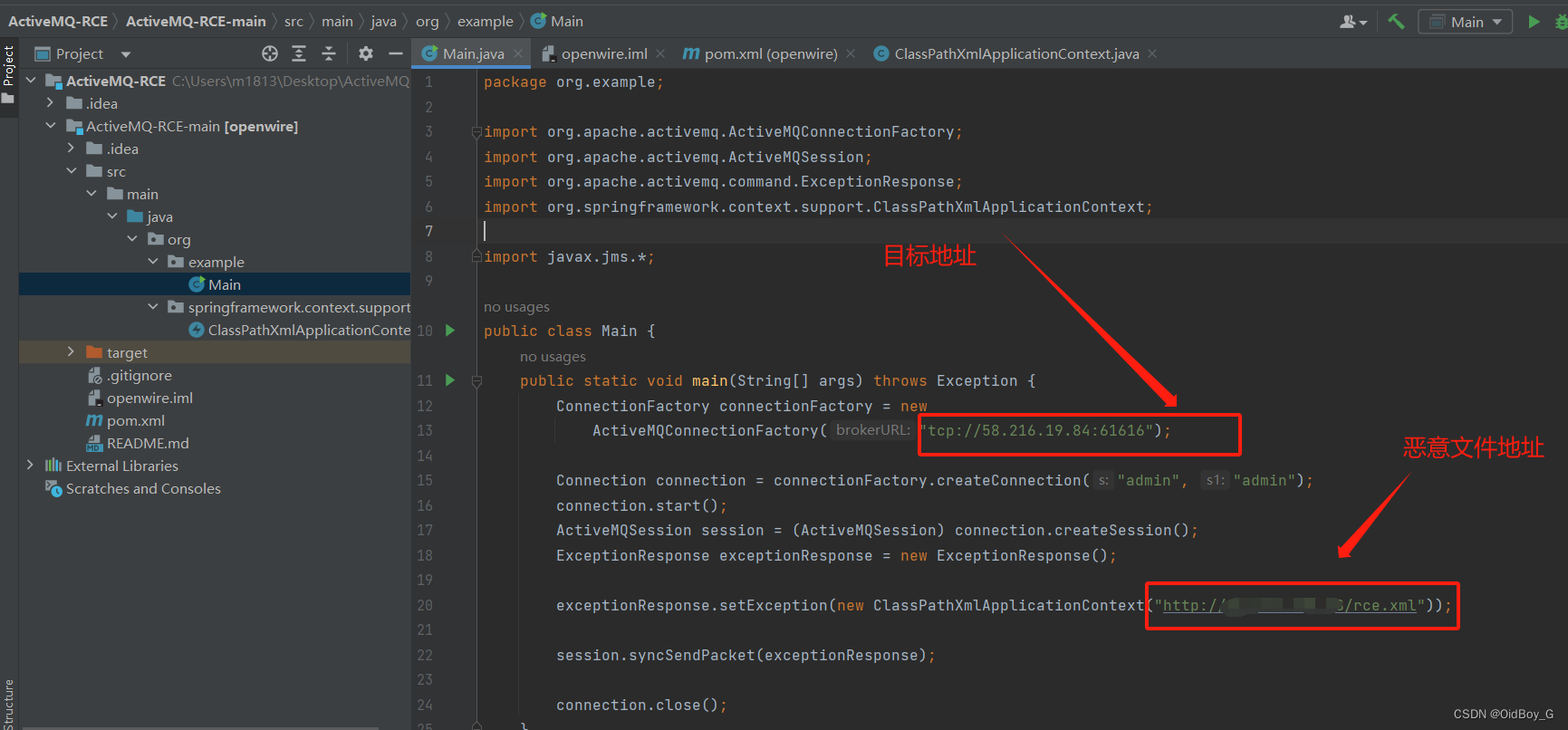Close the Main.java tab
The width and height of the screenshot is (1568, 730).
pos(518,54)
